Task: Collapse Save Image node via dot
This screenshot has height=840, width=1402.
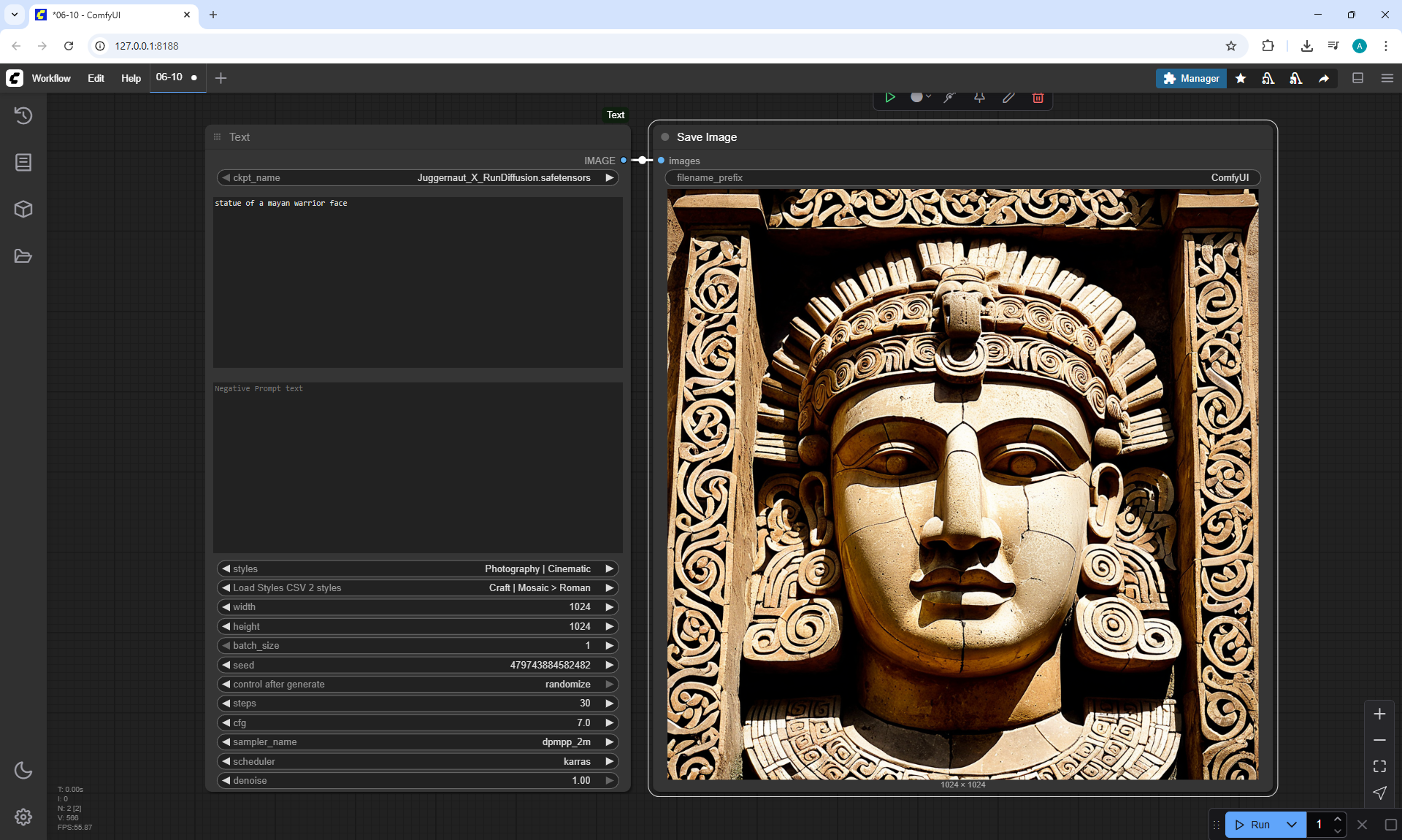Action: 665,137
